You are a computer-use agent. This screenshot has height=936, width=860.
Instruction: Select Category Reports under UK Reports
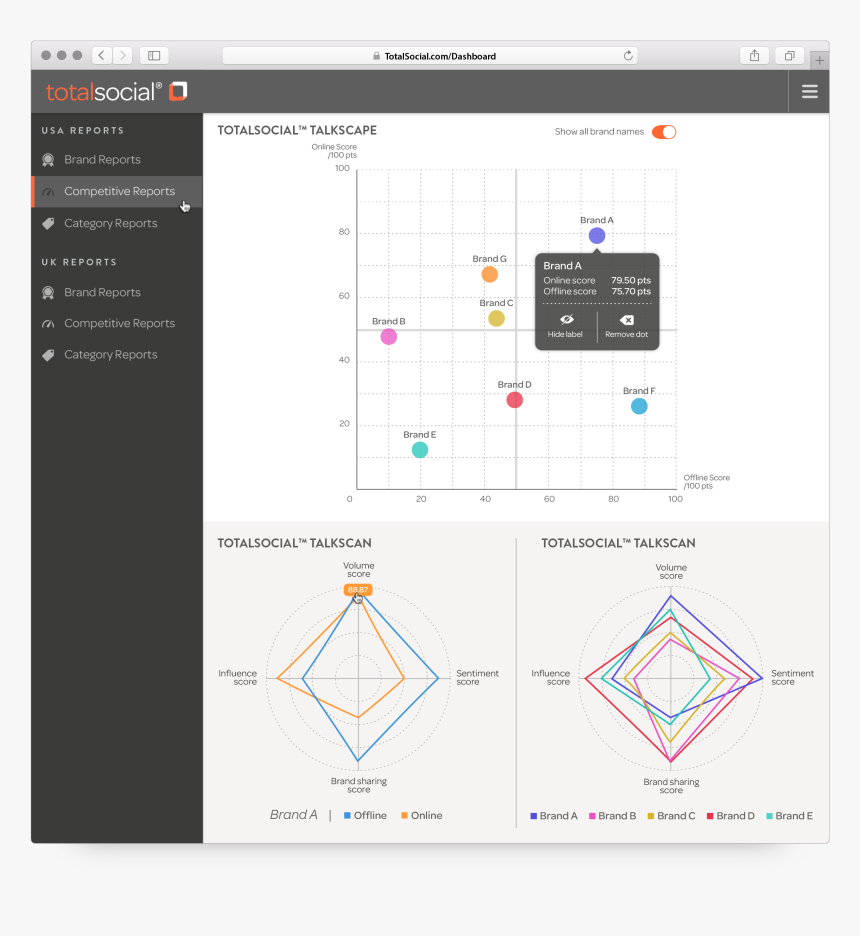click(x=110, y=354)
